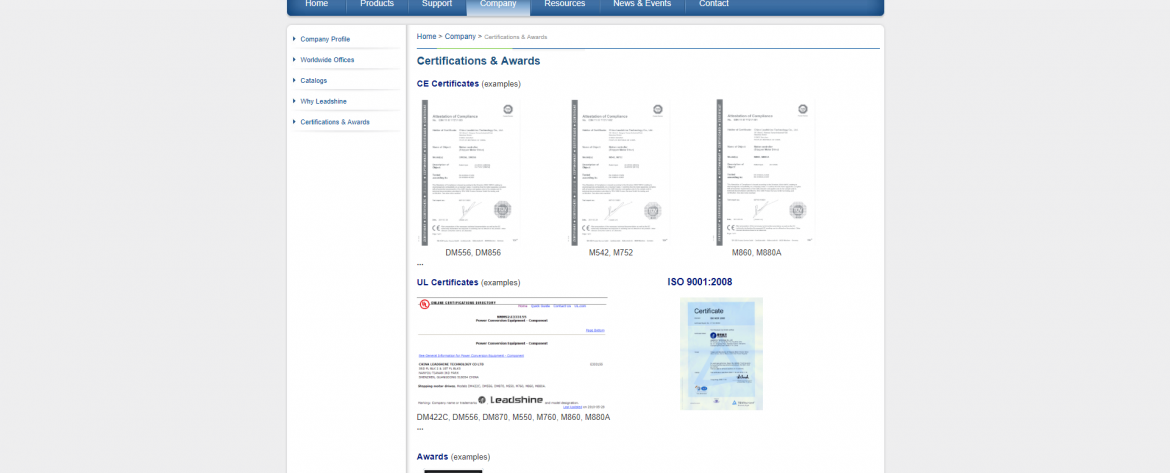Image resolution: width=1170 pixels, height=473 pixels.
Task: Open the Contact navigation tab
Action: [714, 4]
